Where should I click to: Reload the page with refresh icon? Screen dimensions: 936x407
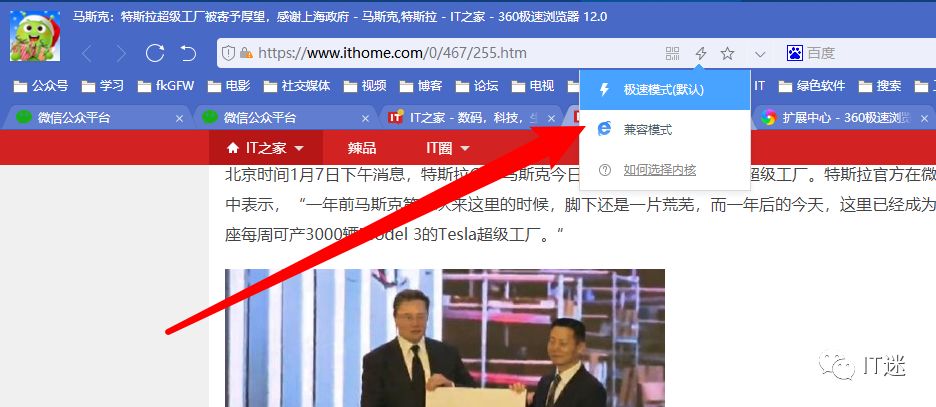click(155, 53)
